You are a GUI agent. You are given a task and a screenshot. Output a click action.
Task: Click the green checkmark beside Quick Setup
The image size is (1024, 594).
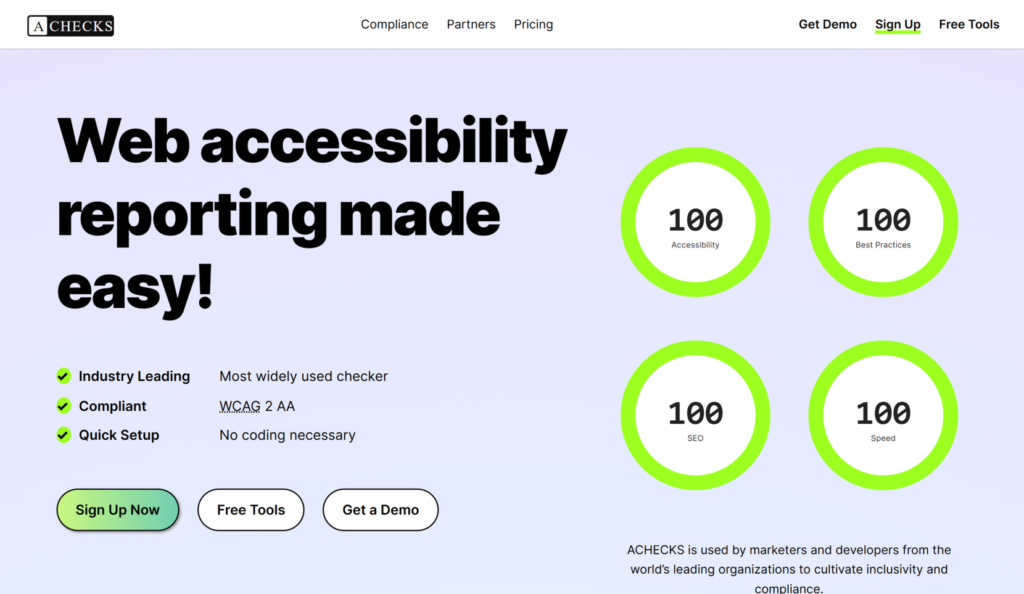click(x=63, y=435)
